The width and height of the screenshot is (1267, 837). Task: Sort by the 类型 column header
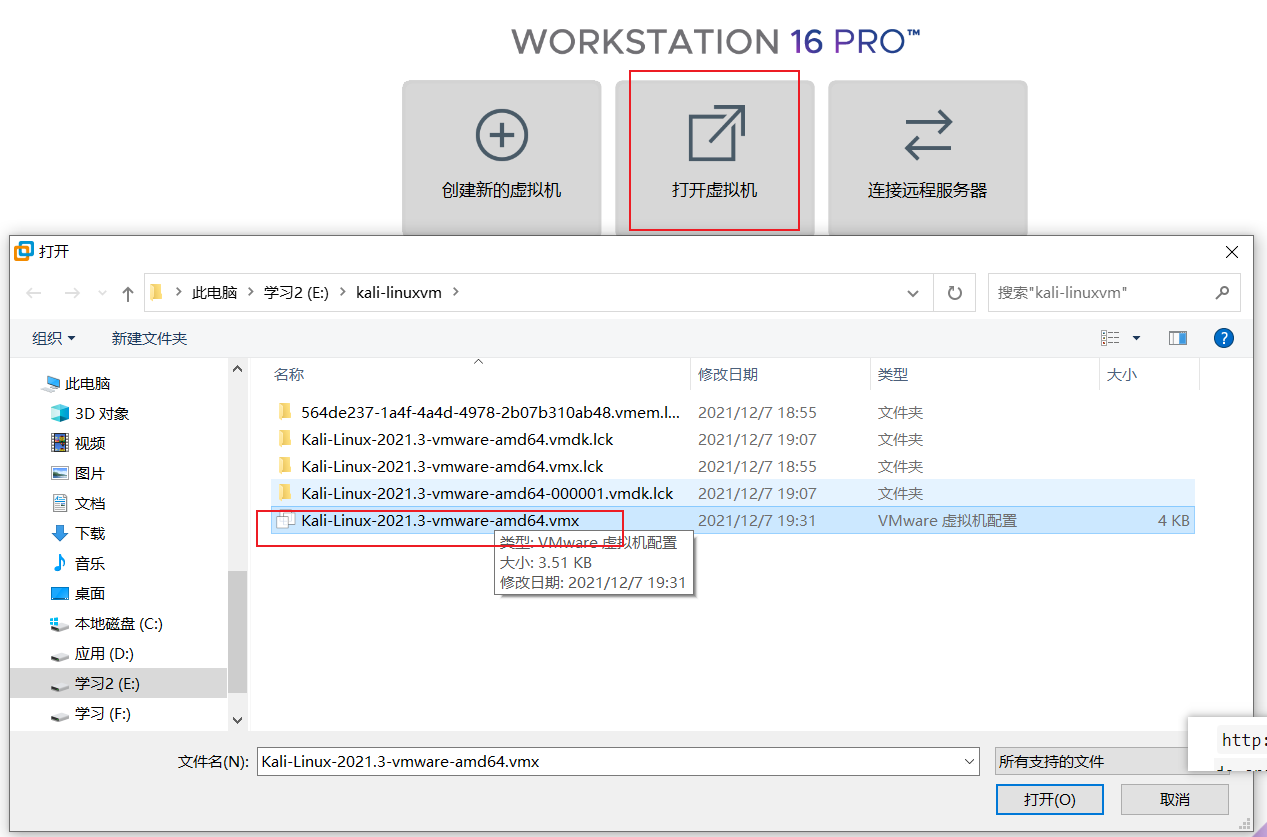[893, 375]
